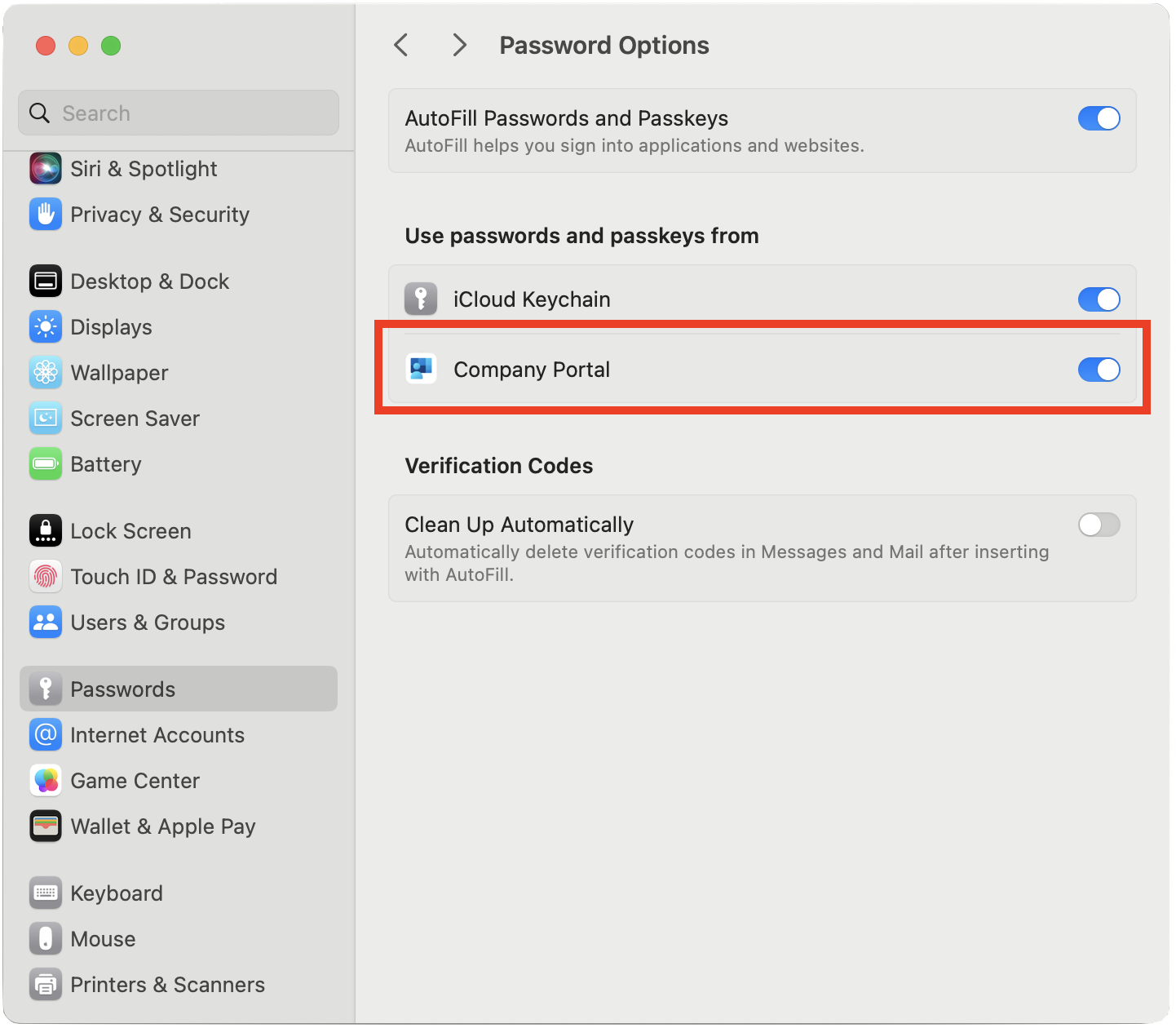Select the Desktop & Dock icon
The height and width of the screenshot is (1028, 1176).
click(46, 281)
